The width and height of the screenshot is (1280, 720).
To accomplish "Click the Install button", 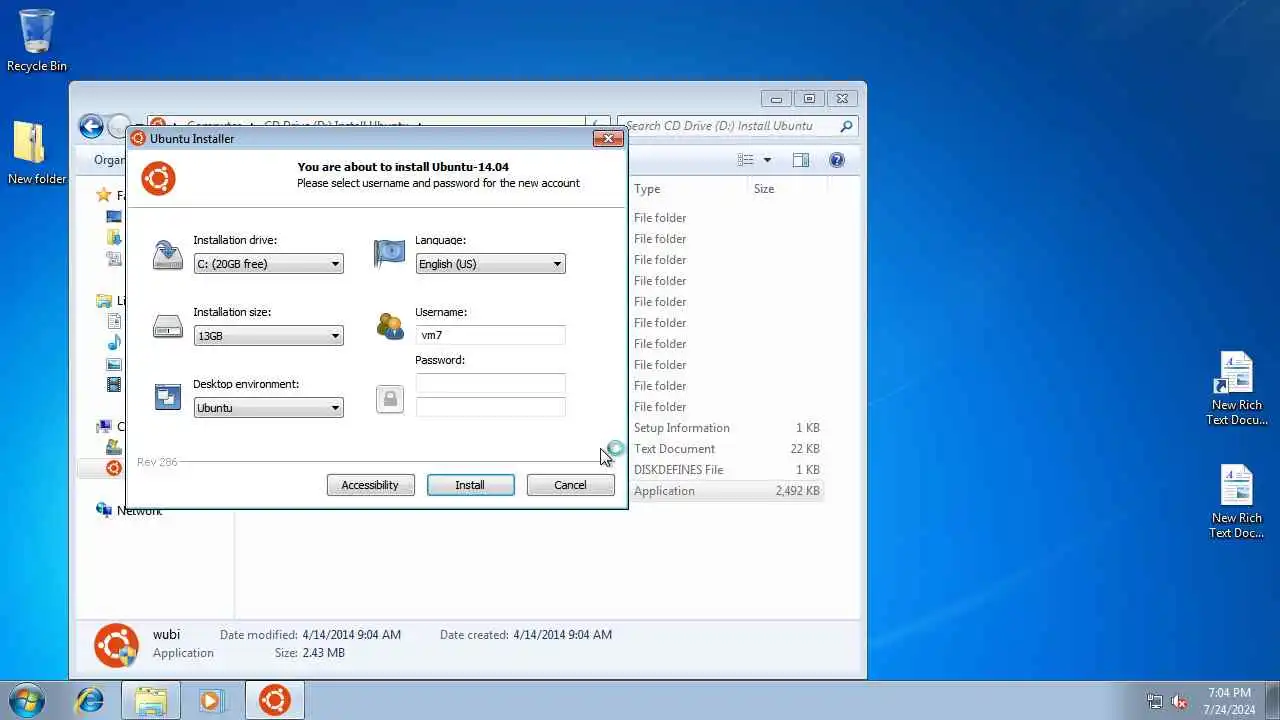I will pos(470,485).
